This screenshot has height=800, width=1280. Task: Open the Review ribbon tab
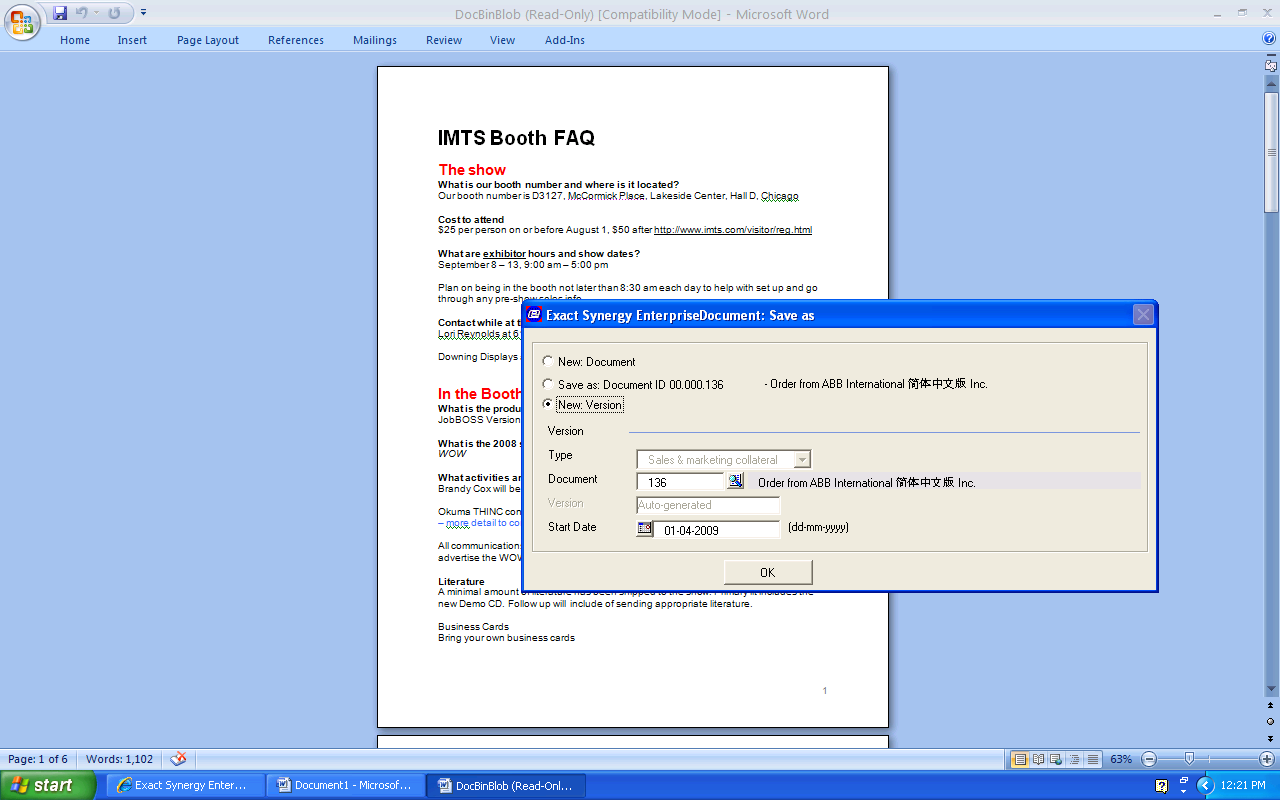click(x=444, y=40)
